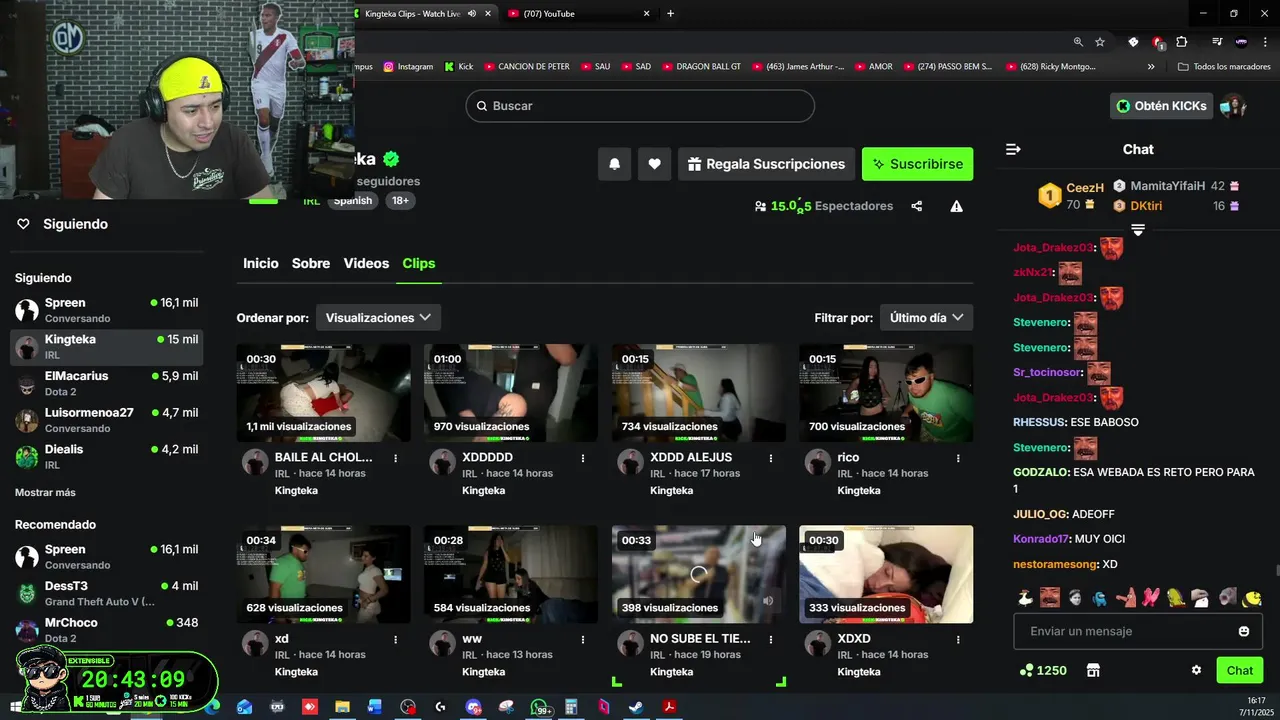Screen dimensions: 1280x720
Task: Click the 18+ tag badge
Action: (400, 200)
